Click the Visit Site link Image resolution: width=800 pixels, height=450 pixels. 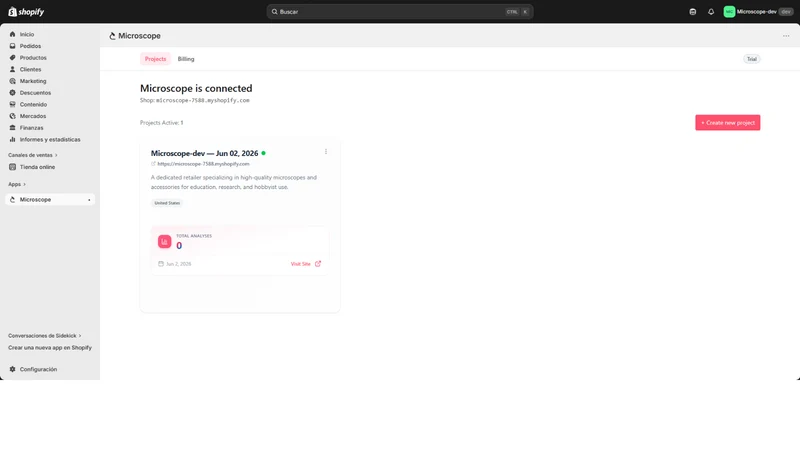301,264
